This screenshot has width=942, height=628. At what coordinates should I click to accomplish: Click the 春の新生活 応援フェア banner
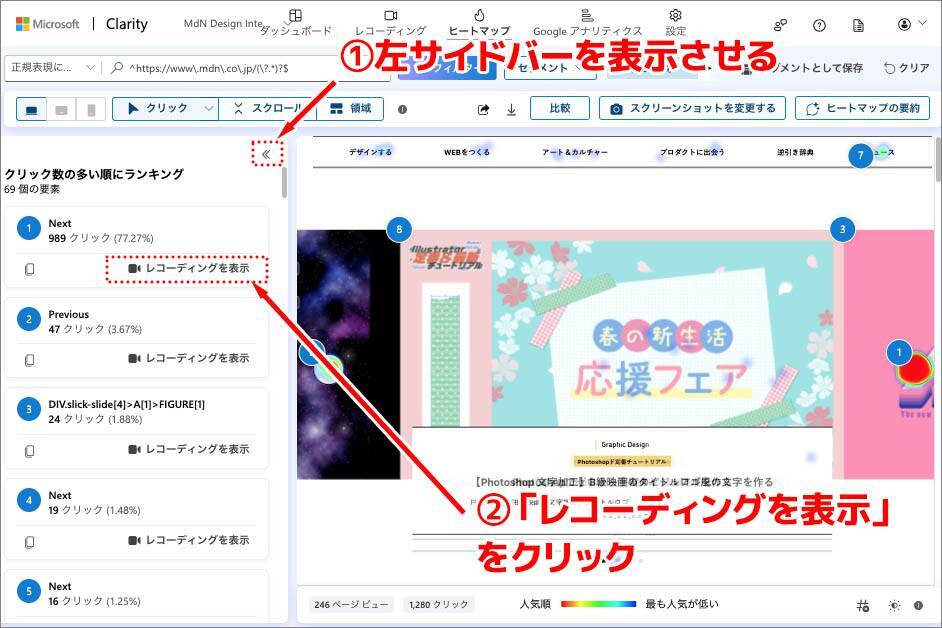tap(662, 334)
